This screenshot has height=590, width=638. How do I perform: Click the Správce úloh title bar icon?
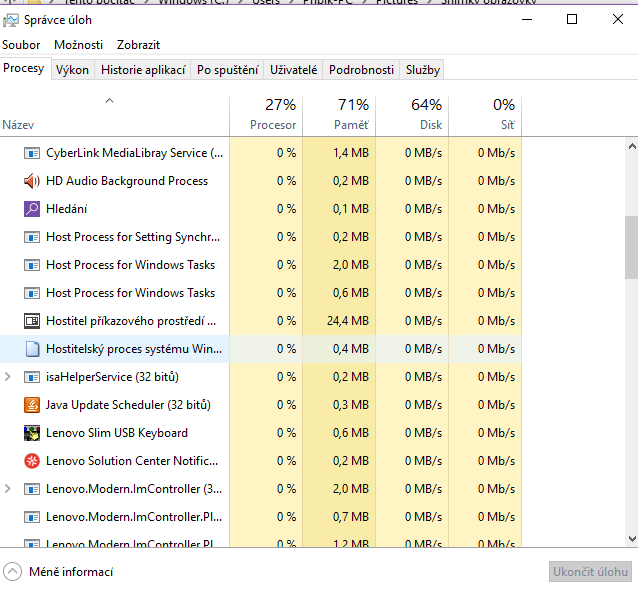pos(11,19)
